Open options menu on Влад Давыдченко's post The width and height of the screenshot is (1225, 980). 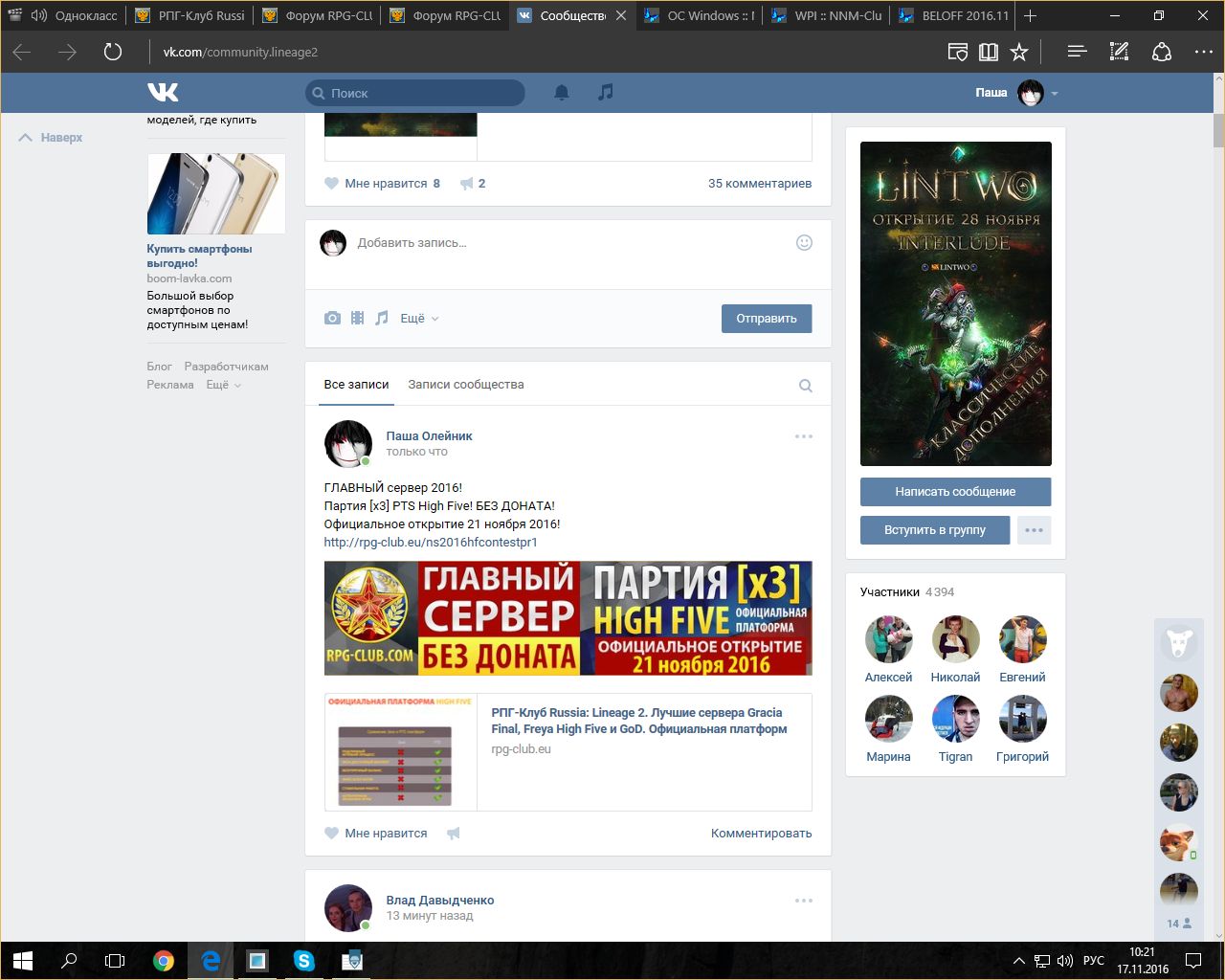[x=804, y=901]
